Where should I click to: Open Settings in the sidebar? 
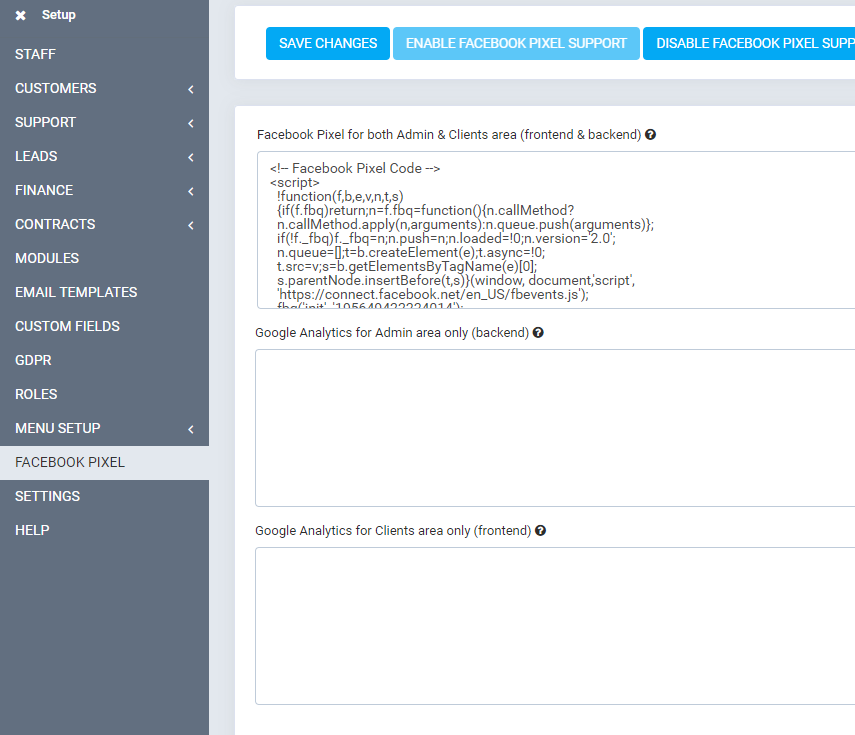coord(104,496)
